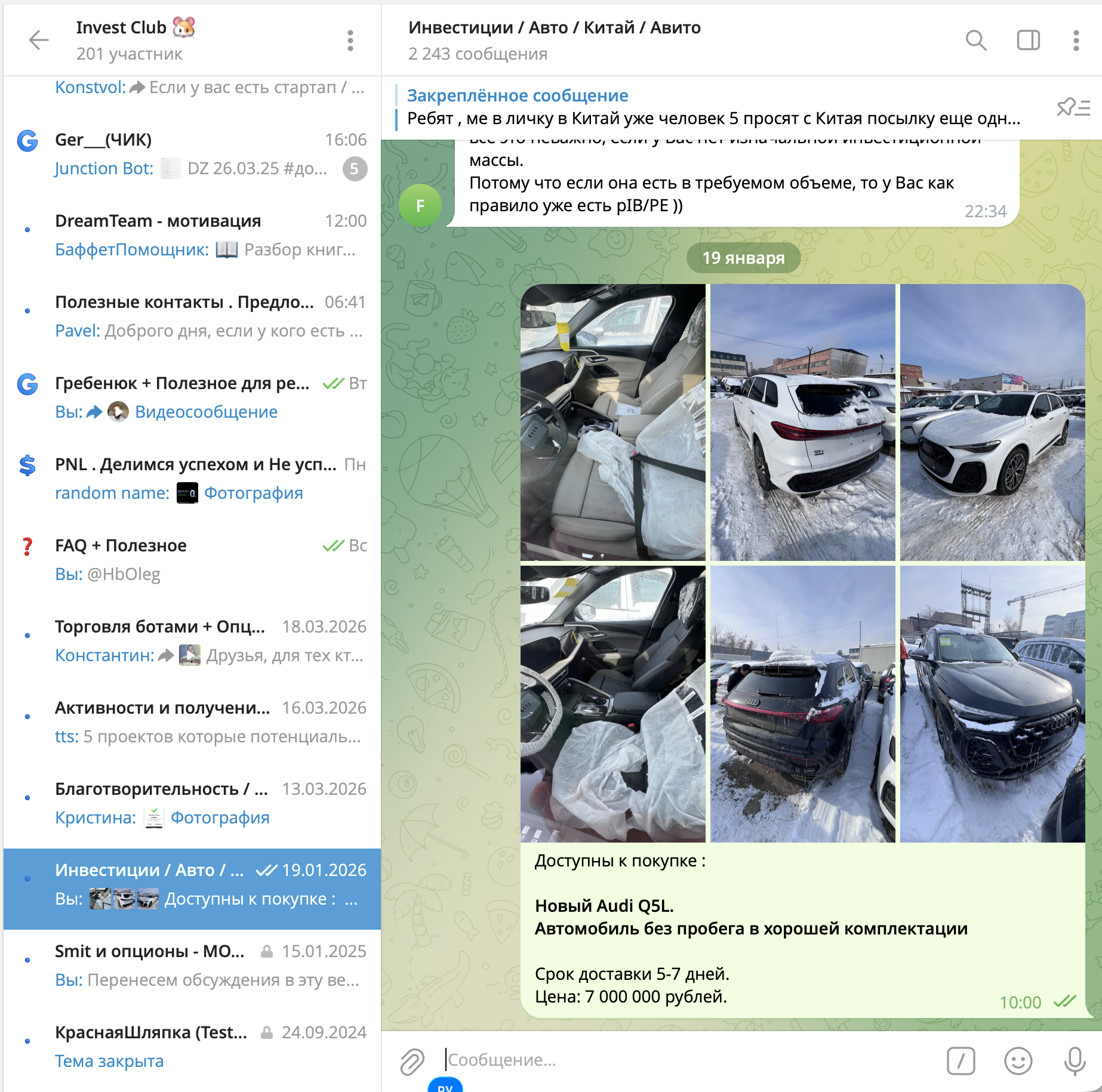Screen dimensions: 1102x1092
Task: Open the FAQ + Полезное topic
Action: tap(192, 560)
